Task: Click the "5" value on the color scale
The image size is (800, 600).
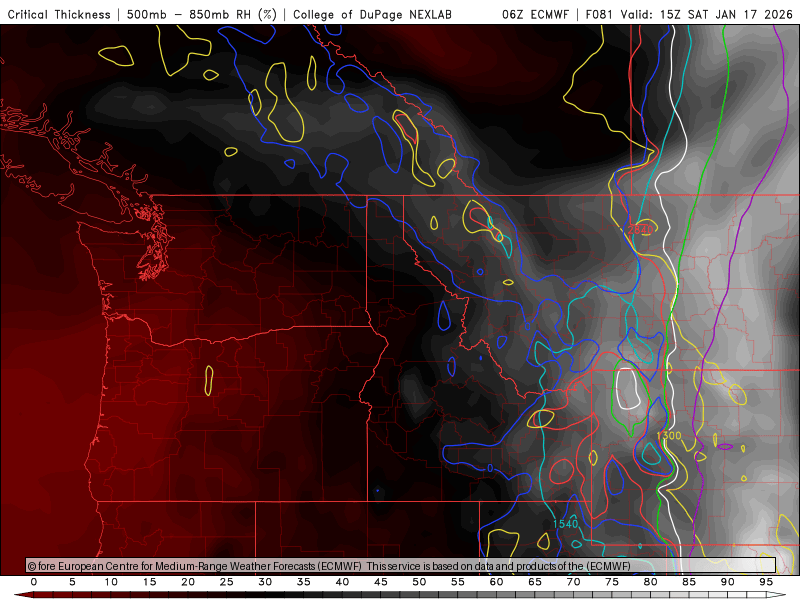Action: pos(72,582)
